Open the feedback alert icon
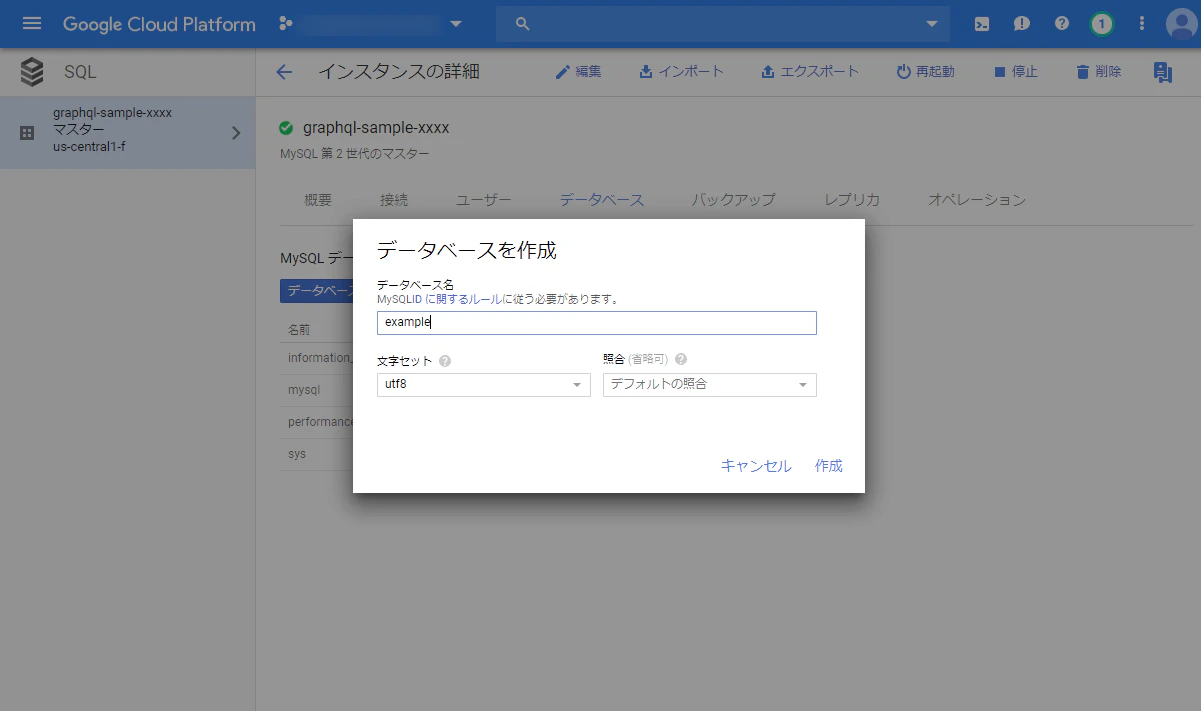 click(x=1022, y=24)
